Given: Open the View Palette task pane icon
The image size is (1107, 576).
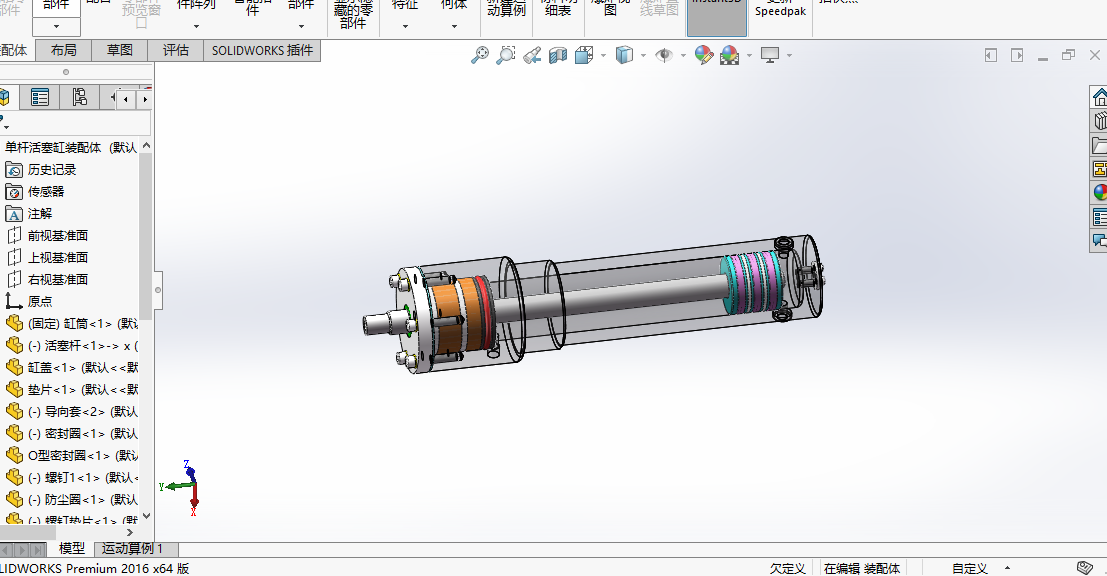Looking at the screenshot, I should pos(1099,169).
